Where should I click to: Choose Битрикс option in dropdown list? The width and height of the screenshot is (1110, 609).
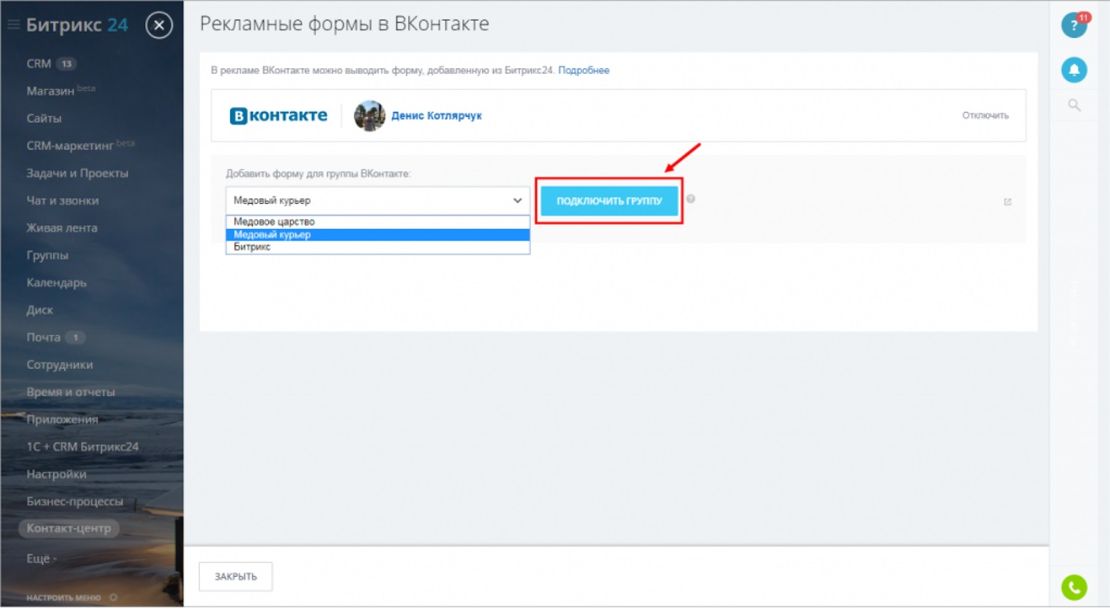pyautogui.click(x=252, y=247)
